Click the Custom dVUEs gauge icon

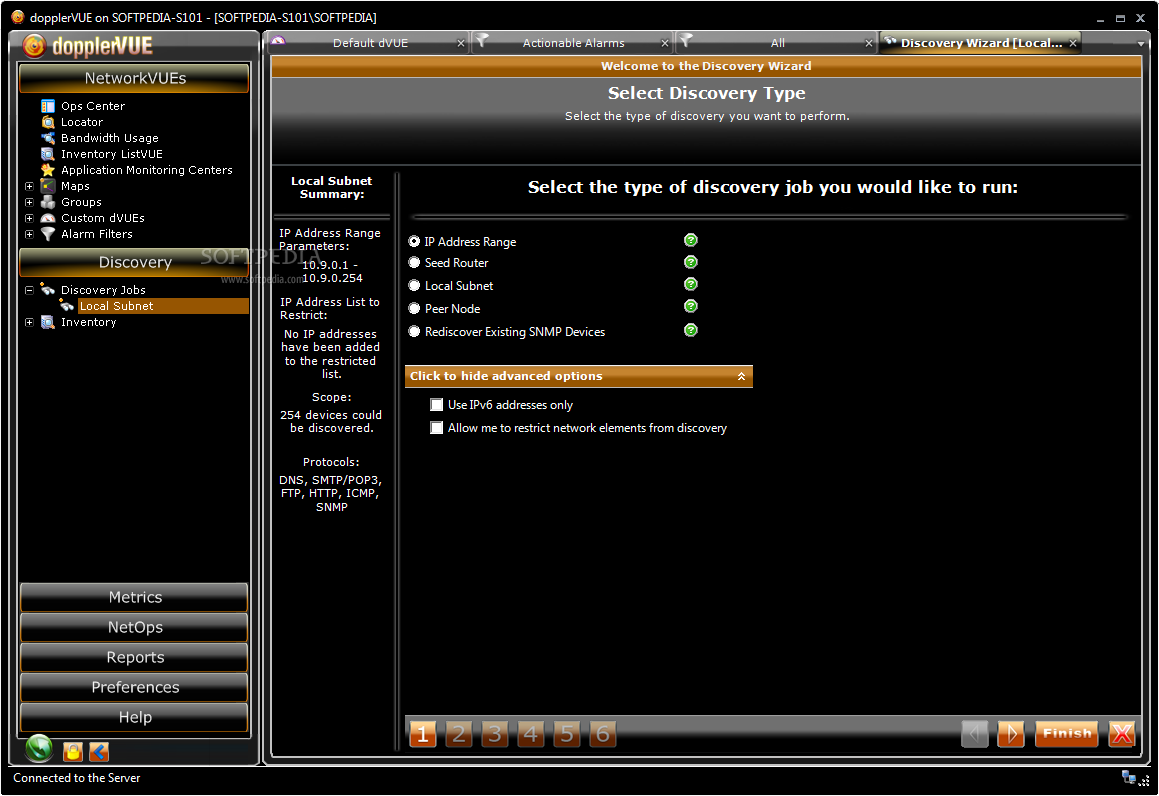(x=48, y=218)
